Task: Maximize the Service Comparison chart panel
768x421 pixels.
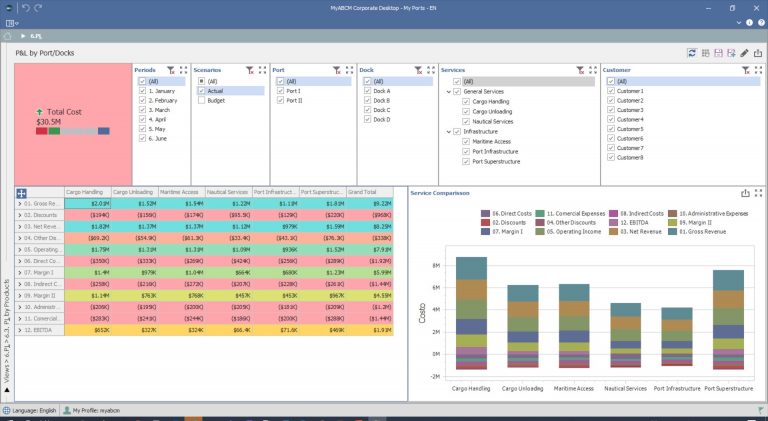Action: tap(757, 193)
